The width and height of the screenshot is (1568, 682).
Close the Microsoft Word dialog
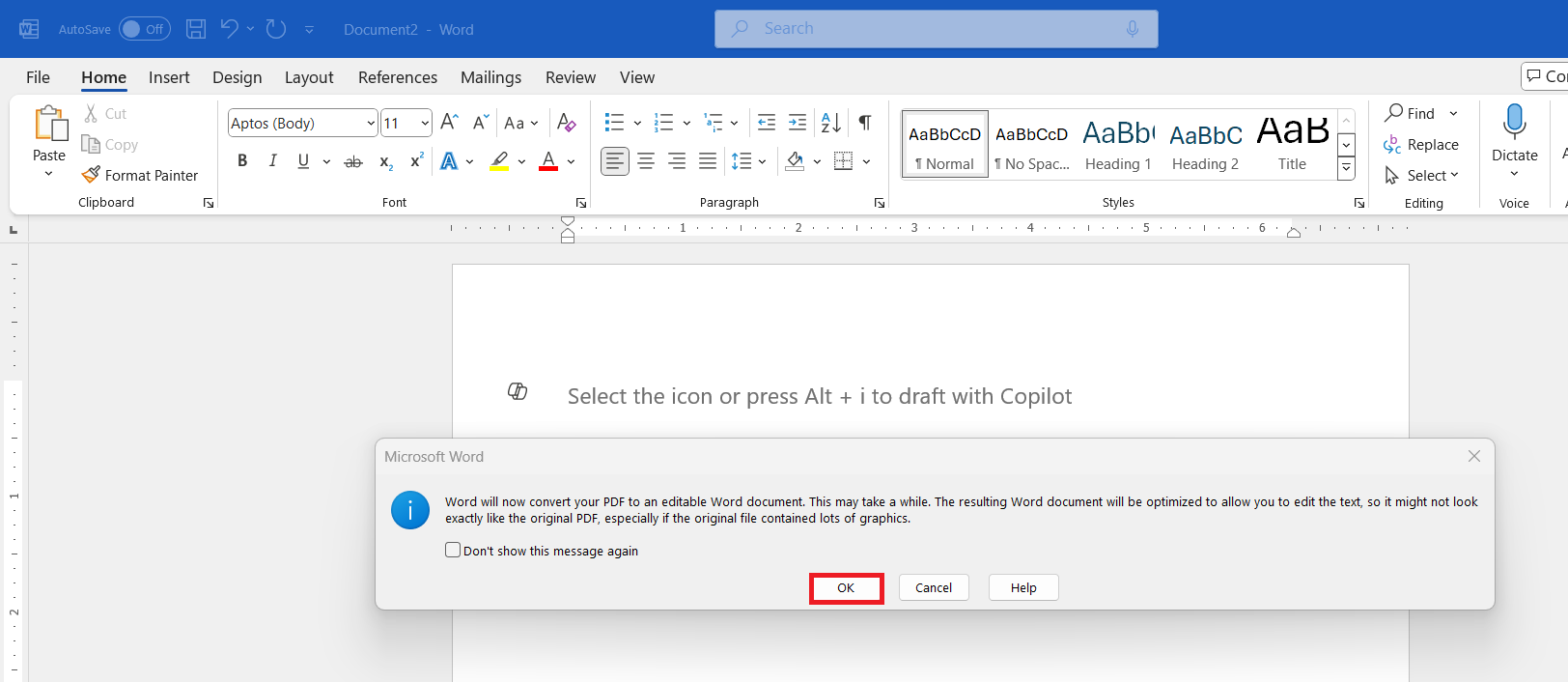click(x=1474, y=456)
